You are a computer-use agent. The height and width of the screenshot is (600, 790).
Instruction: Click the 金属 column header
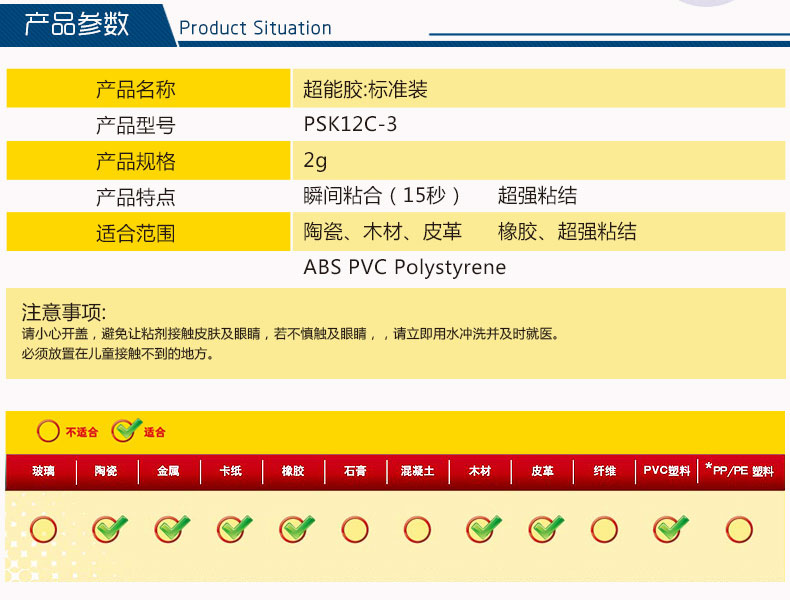pos(168,471)
